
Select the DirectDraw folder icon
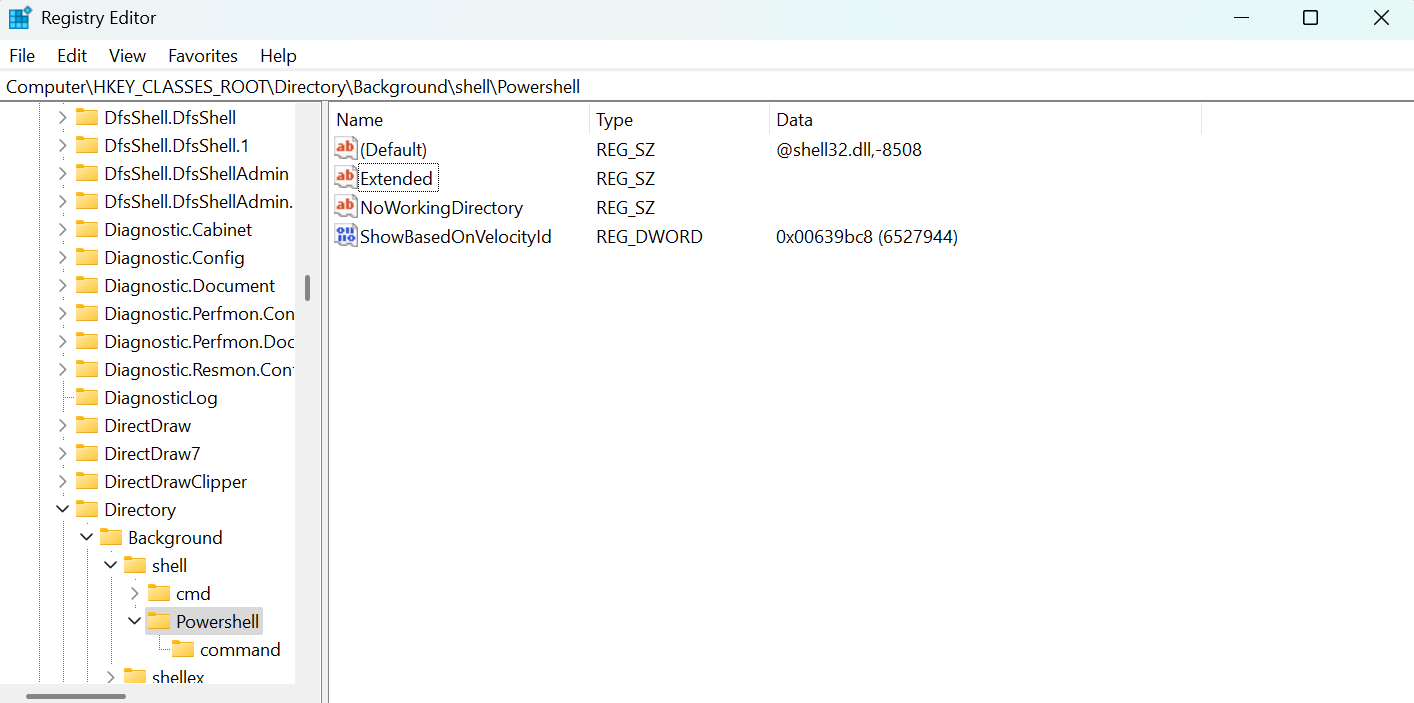[x=87, y=425]
